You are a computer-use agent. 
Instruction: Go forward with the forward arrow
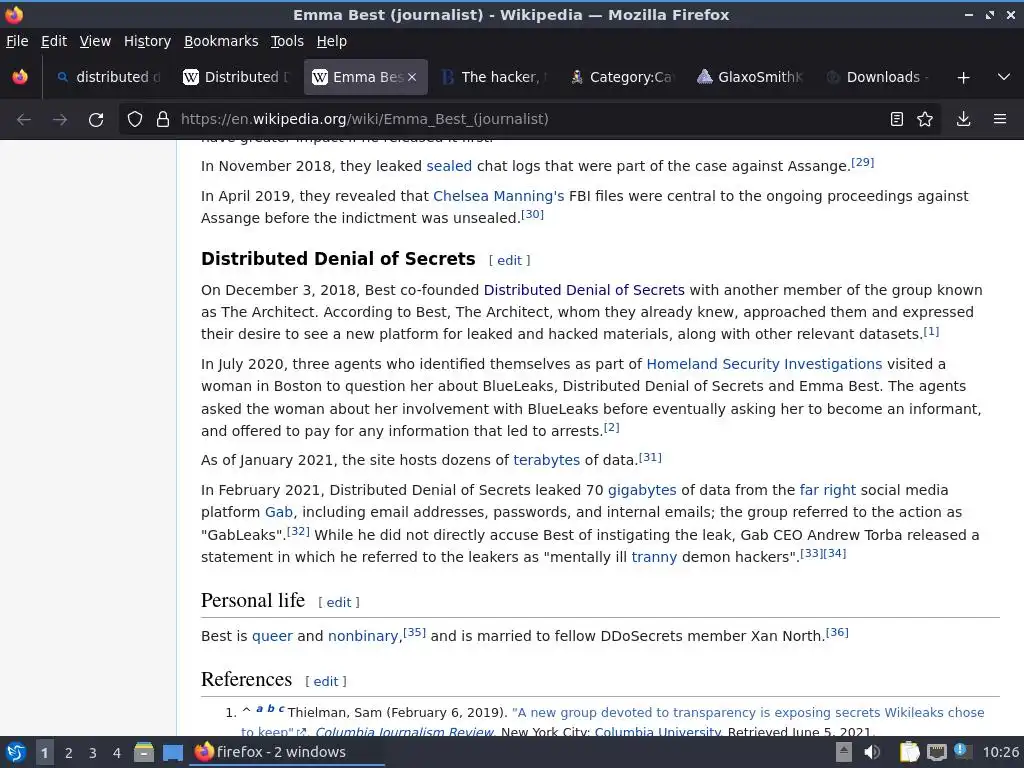pyautogui.click(x=59, y=119)
